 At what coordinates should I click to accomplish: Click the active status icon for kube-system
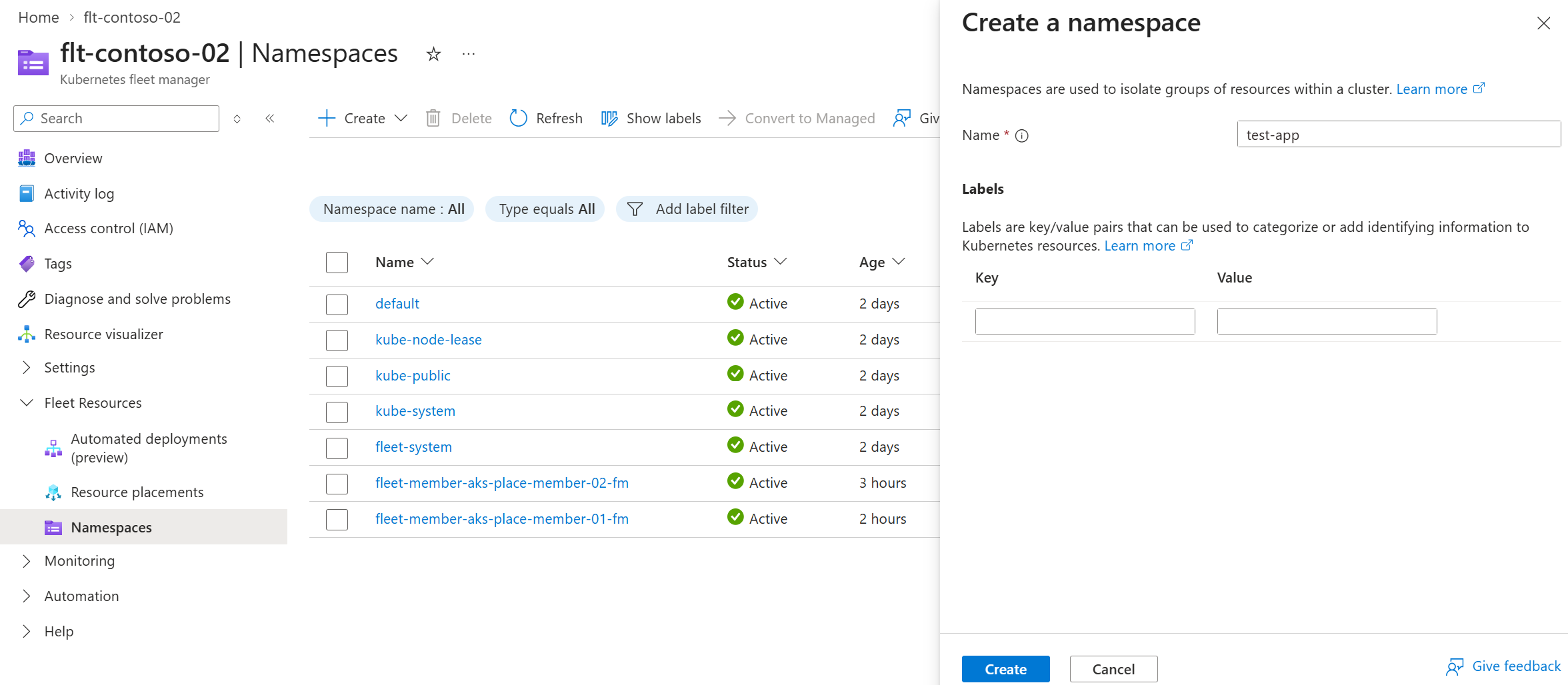[x=735, y=408]
